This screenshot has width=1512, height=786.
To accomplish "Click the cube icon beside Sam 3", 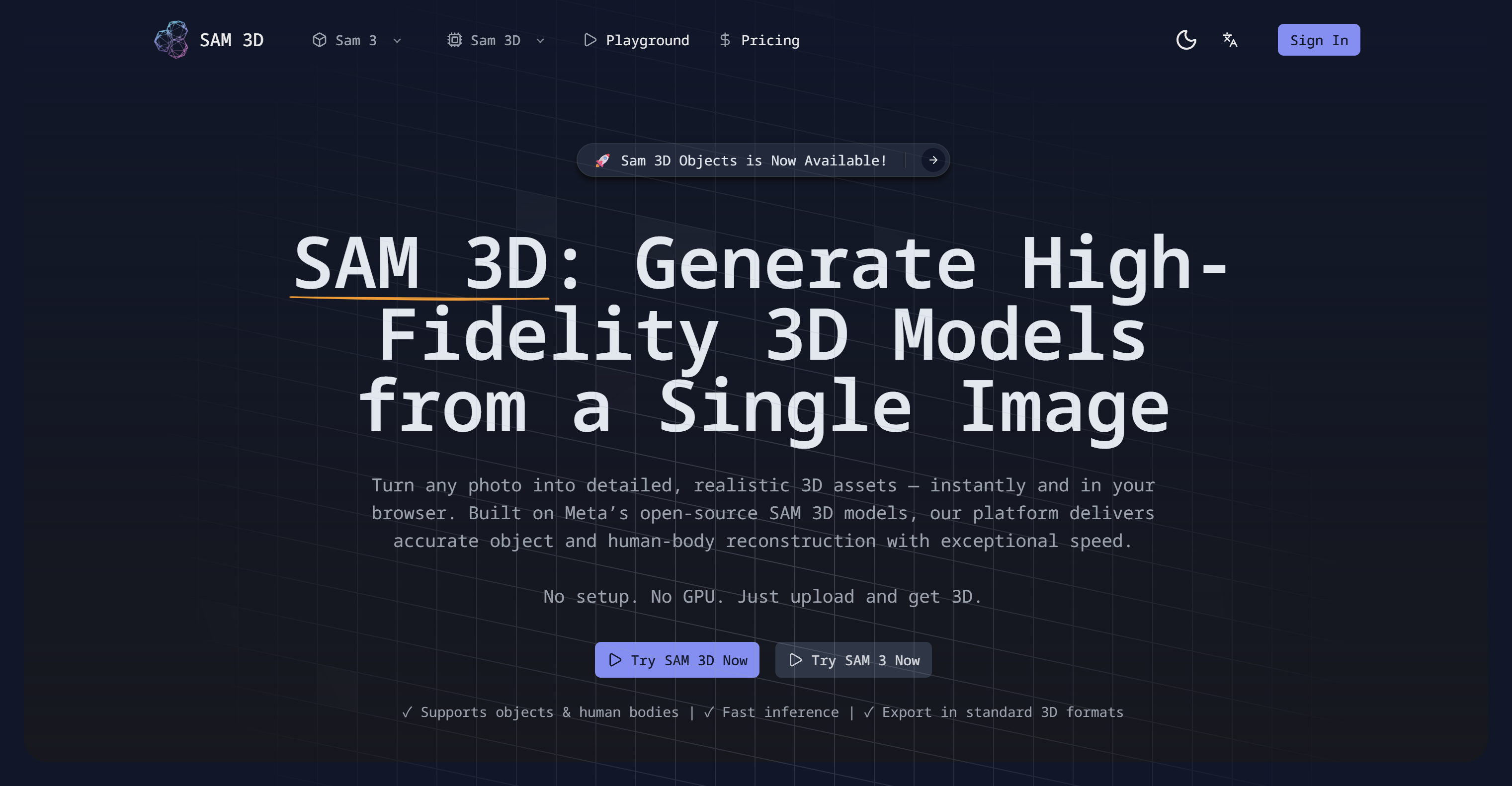I will click(319, 40).
